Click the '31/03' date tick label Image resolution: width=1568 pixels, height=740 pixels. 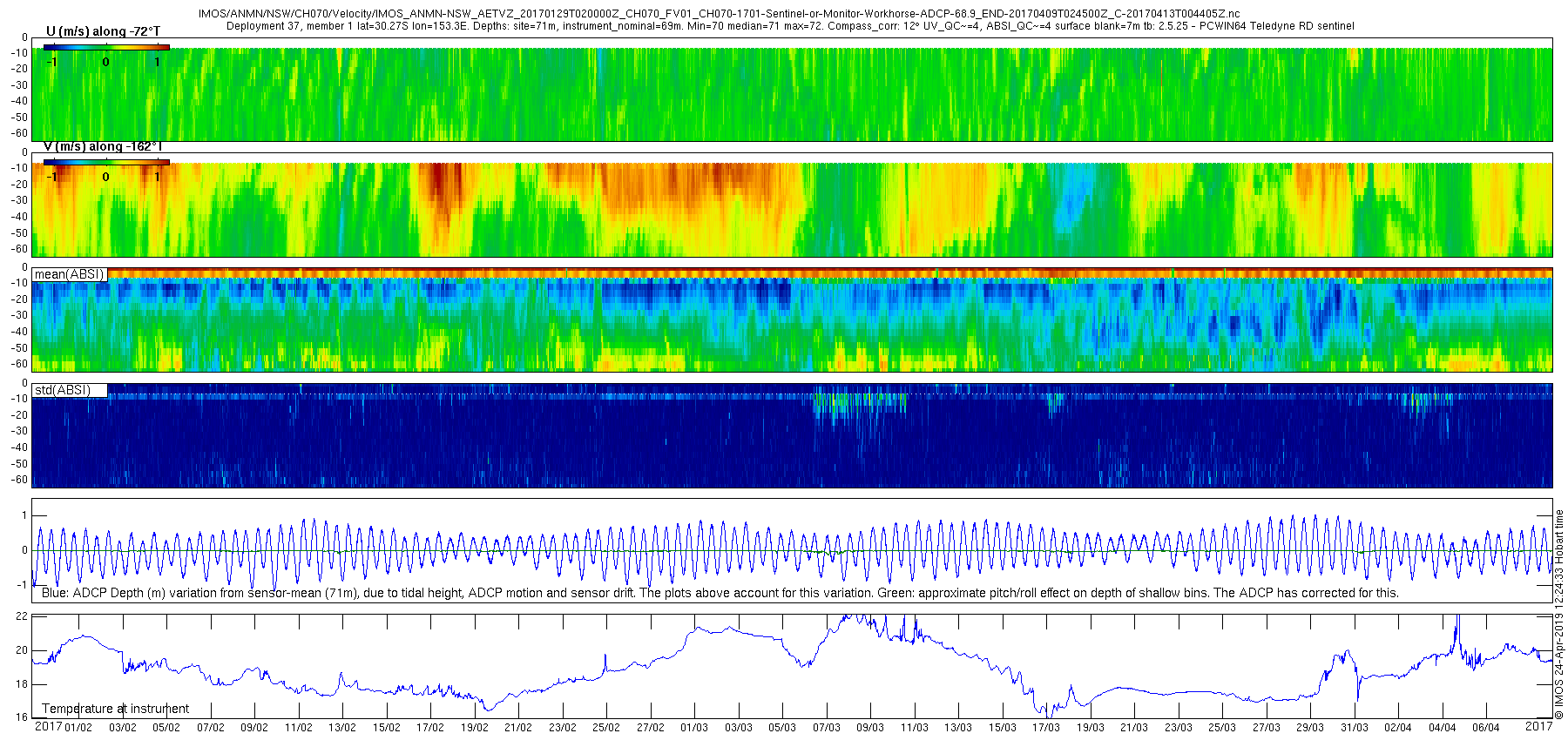tap(1354, 728)
